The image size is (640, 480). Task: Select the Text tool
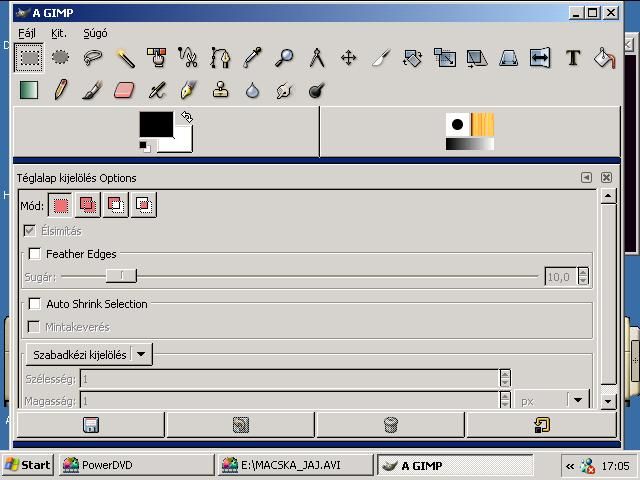573,58
